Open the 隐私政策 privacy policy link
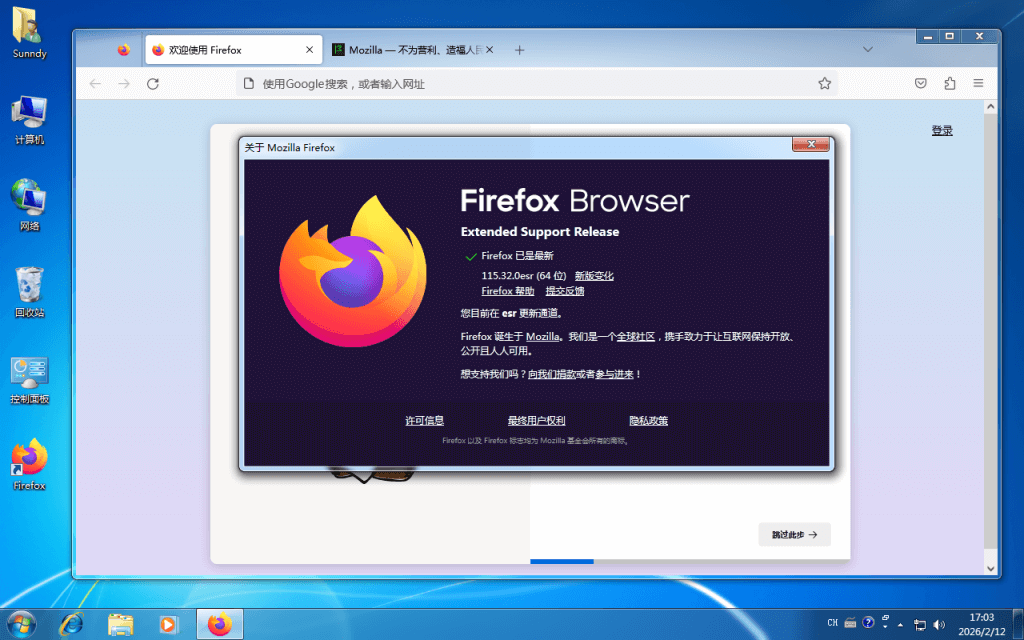Screen dimensions: 1024x640 click(x=648, y=421)
